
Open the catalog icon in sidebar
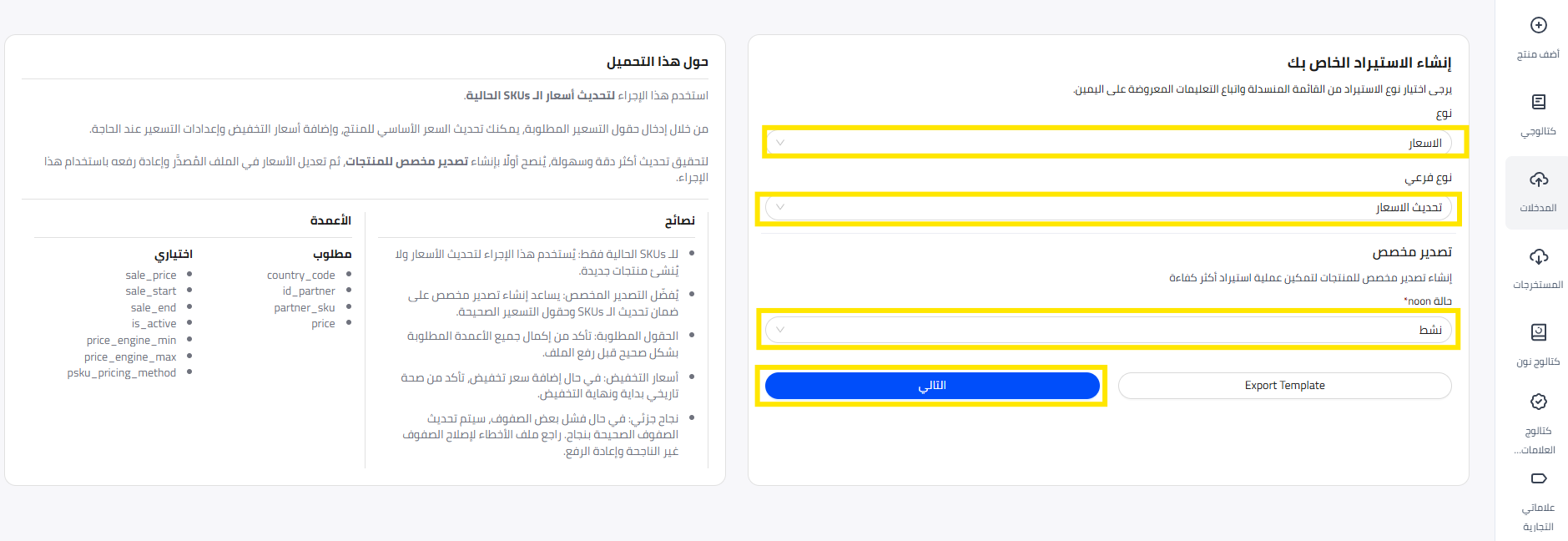1539,102
